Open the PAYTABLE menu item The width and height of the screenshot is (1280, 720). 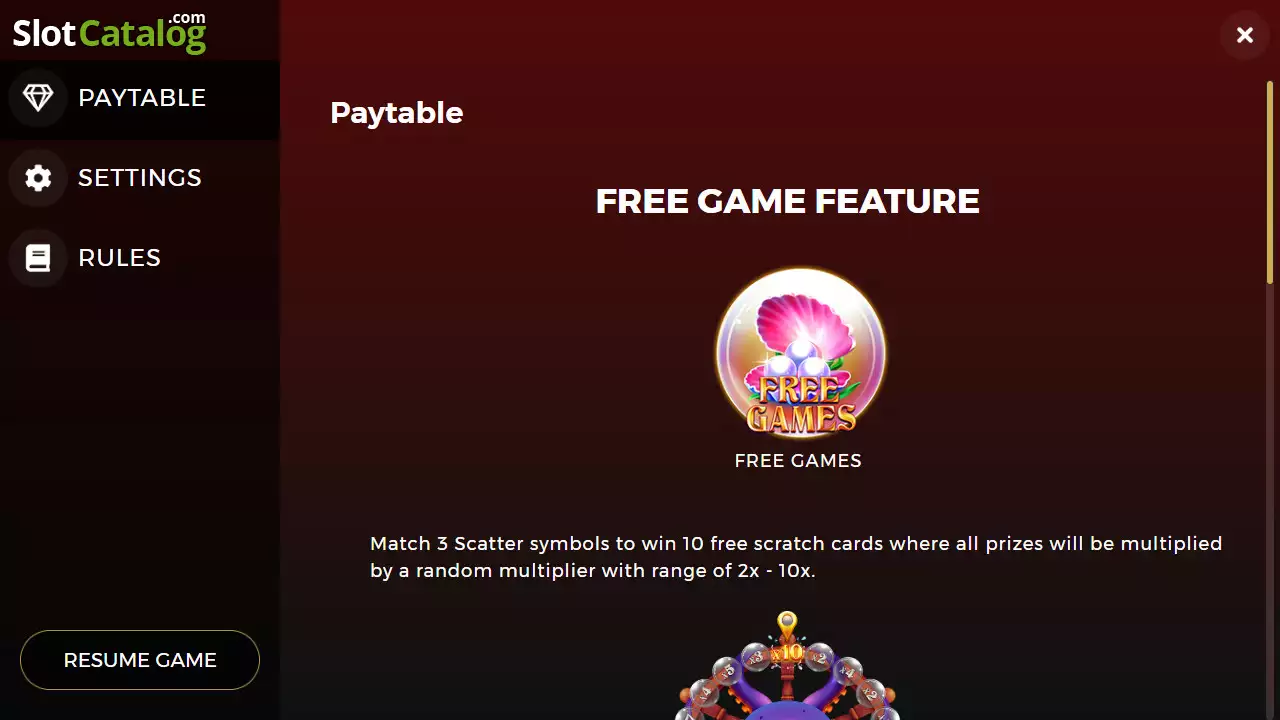pos(140,98)
